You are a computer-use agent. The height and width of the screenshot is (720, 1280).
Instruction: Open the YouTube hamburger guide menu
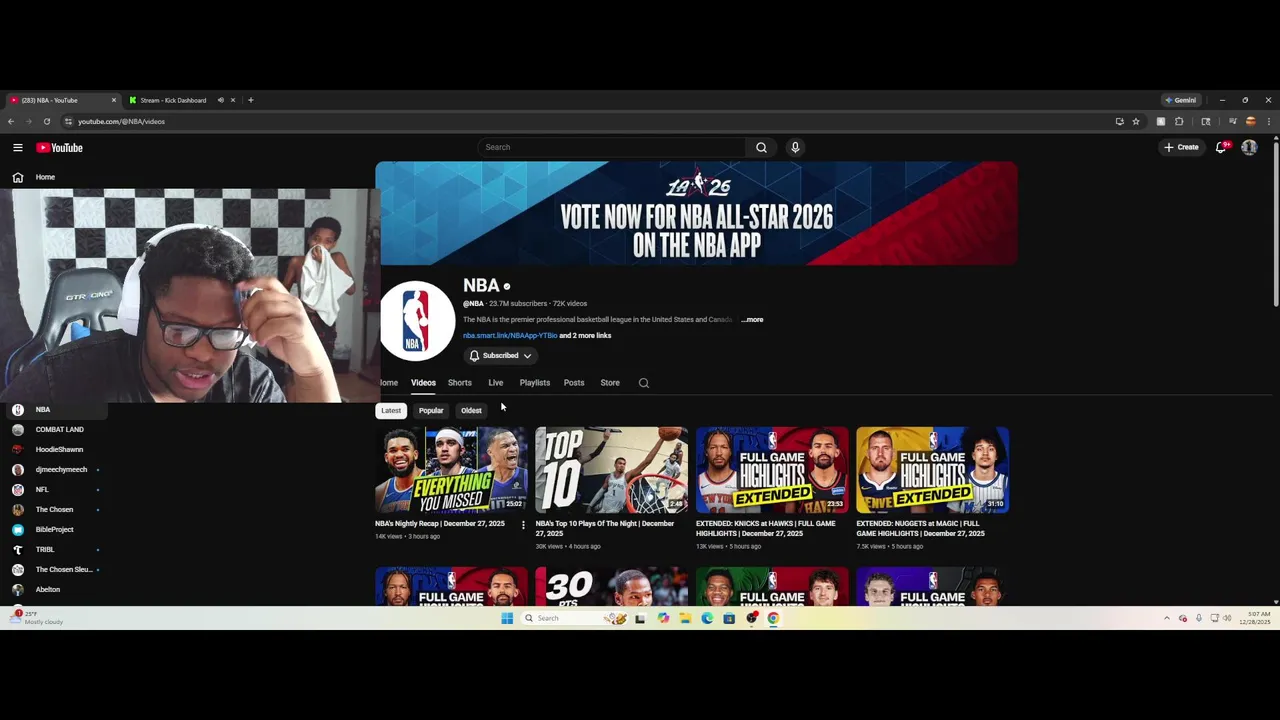[18, 147]
